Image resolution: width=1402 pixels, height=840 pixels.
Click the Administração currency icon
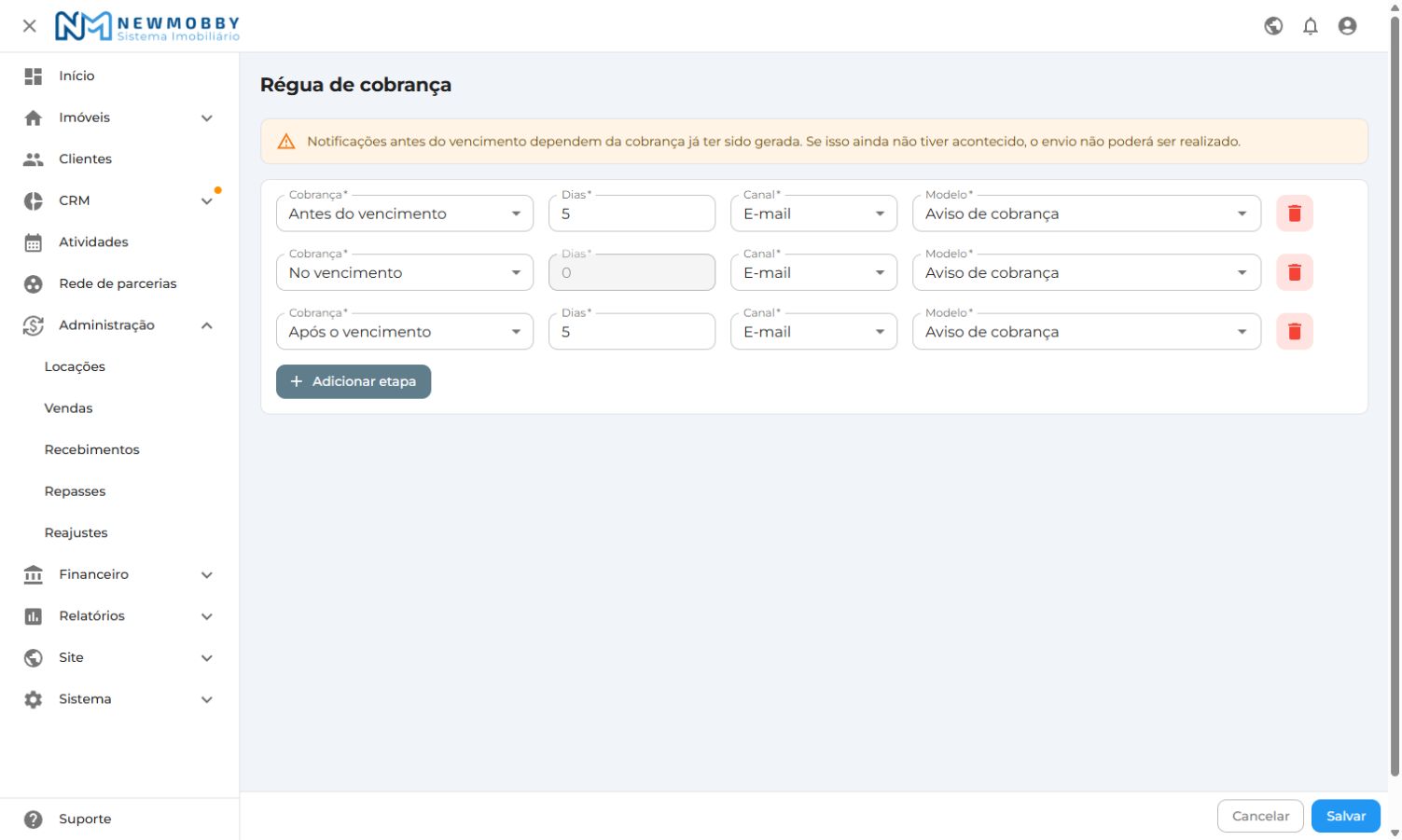pyautogui.click(x=34, y=325)
